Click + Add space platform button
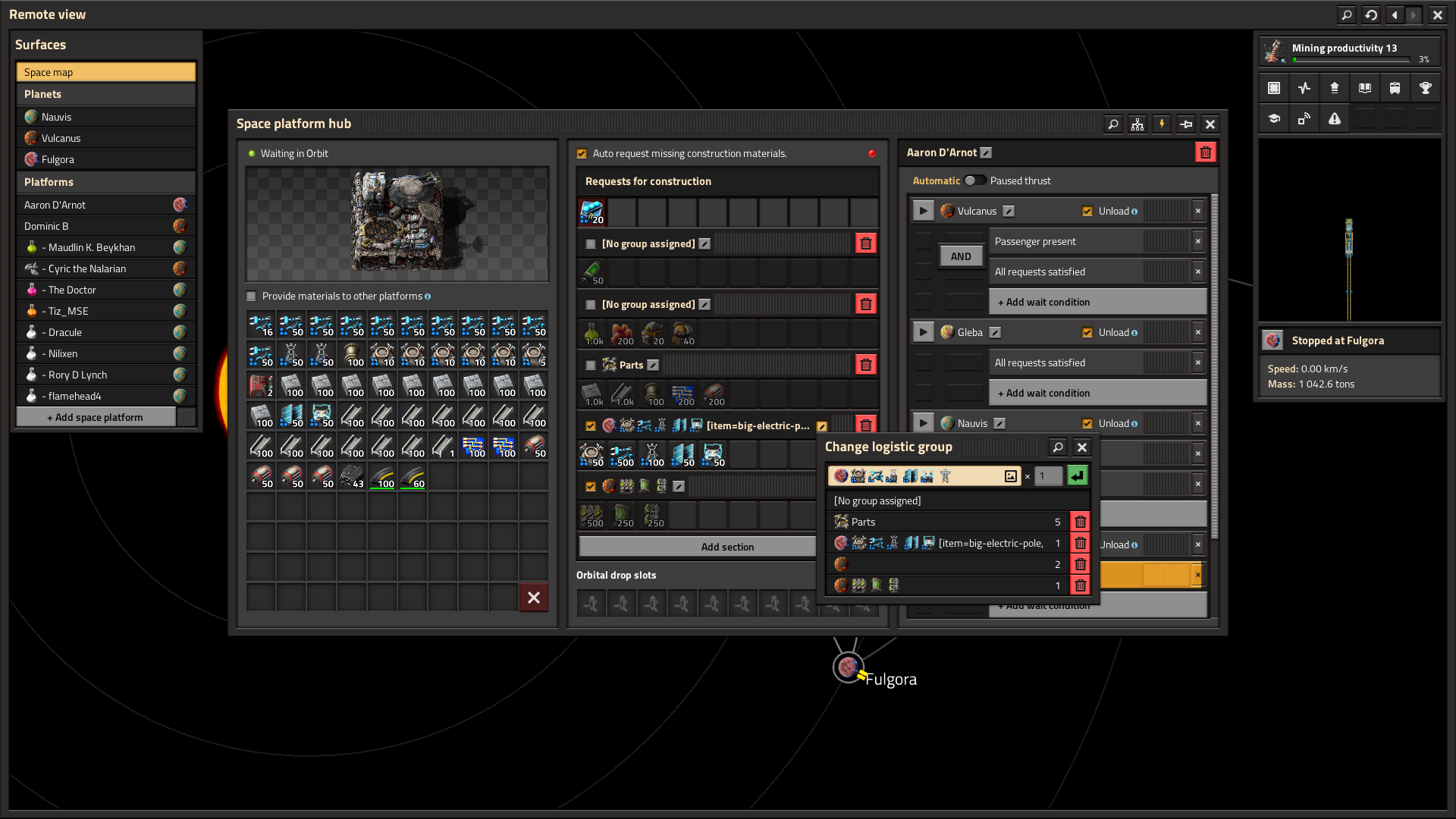This screenshot has width=1456, height=819. 96,417
